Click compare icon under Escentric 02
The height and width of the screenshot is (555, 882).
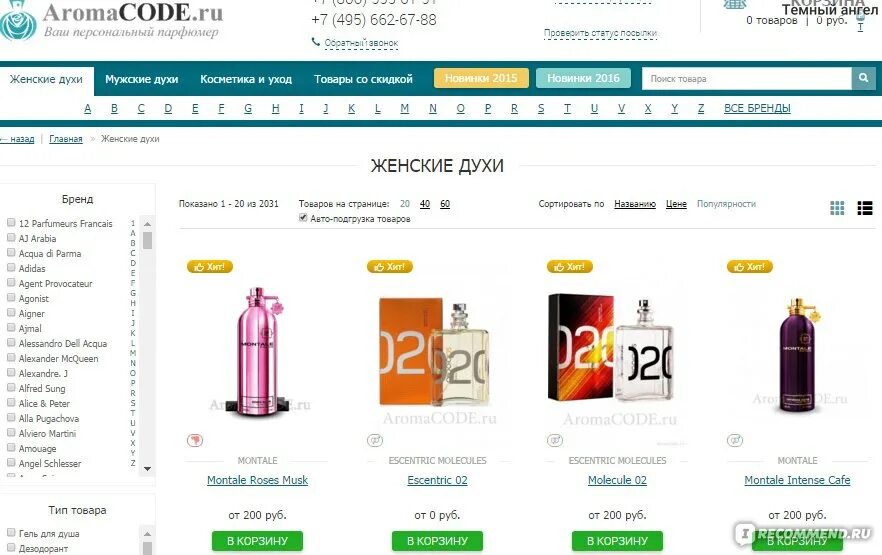tap(375, 440)
